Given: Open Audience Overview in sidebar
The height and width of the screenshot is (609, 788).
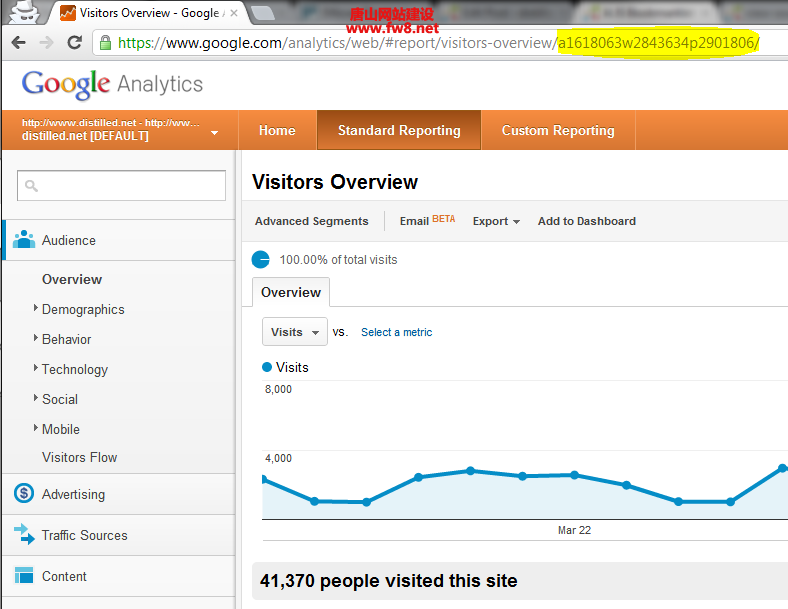Looking at the screenshot, I should (x=72, y=279).
